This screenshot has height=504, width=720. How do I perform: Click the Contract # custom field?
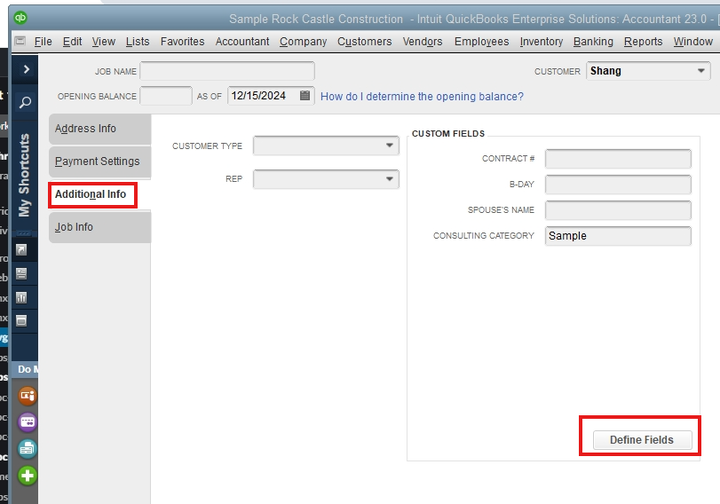pos(618,159)
